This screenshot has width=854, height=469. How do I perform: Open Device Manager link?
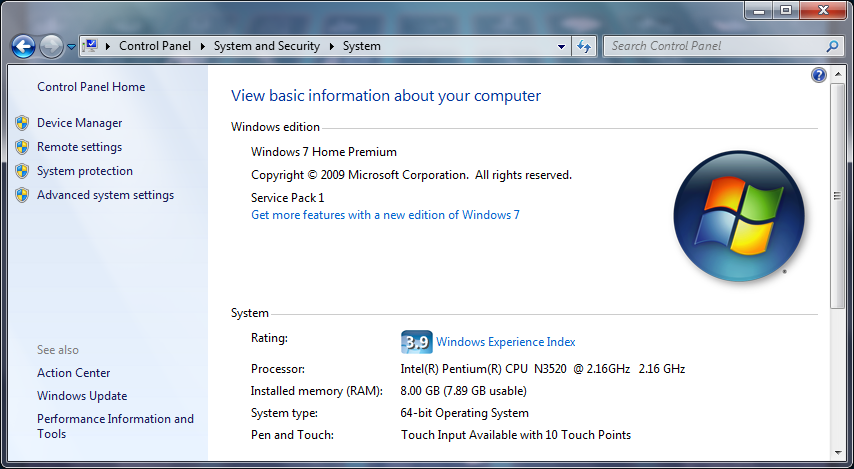[80, 123]
